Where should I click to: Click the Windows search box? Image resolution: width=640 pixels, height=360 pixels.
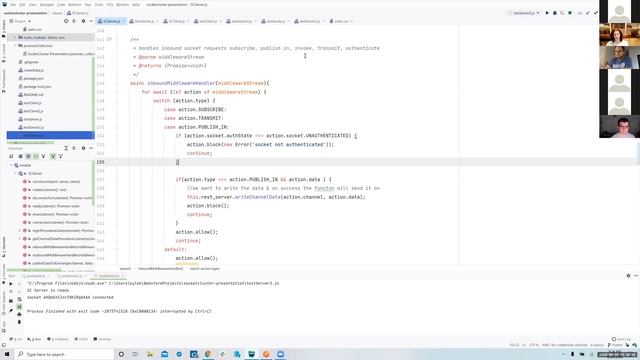coord(64,354)
